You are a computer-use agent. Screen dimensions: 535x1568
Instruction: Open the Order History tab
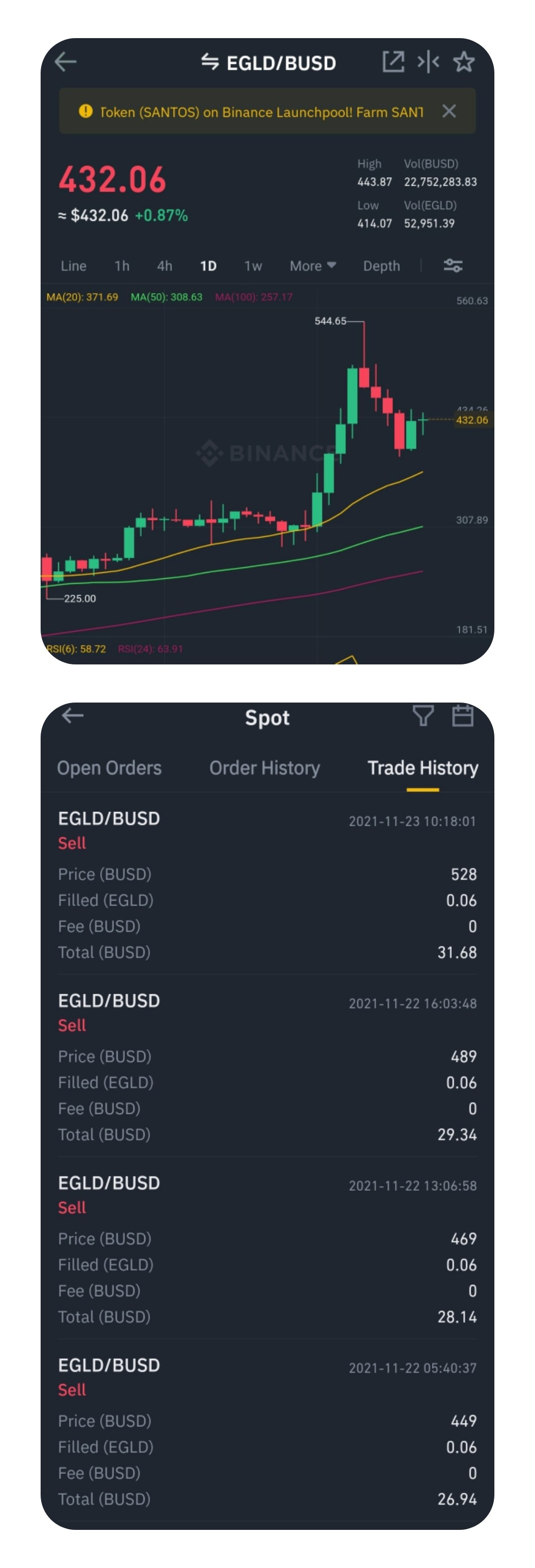265,768
